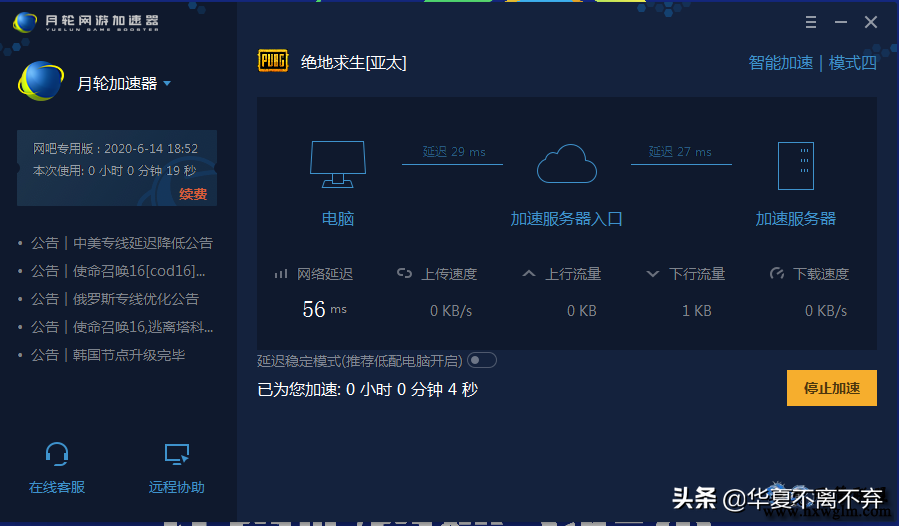This screenshot has height=526, width=899.
Task: Click the 续费 renew link
Action: click(193, 194)
